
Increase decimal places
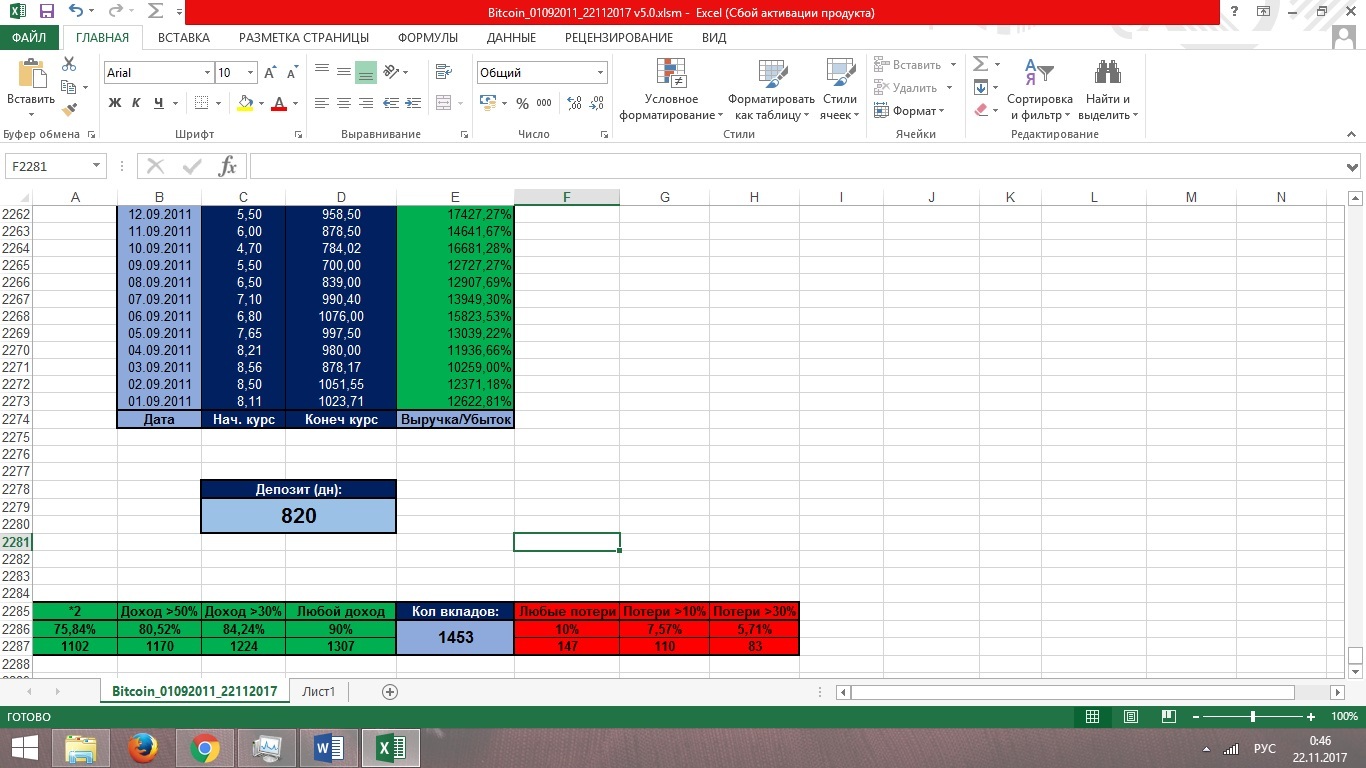coord(574,103)
